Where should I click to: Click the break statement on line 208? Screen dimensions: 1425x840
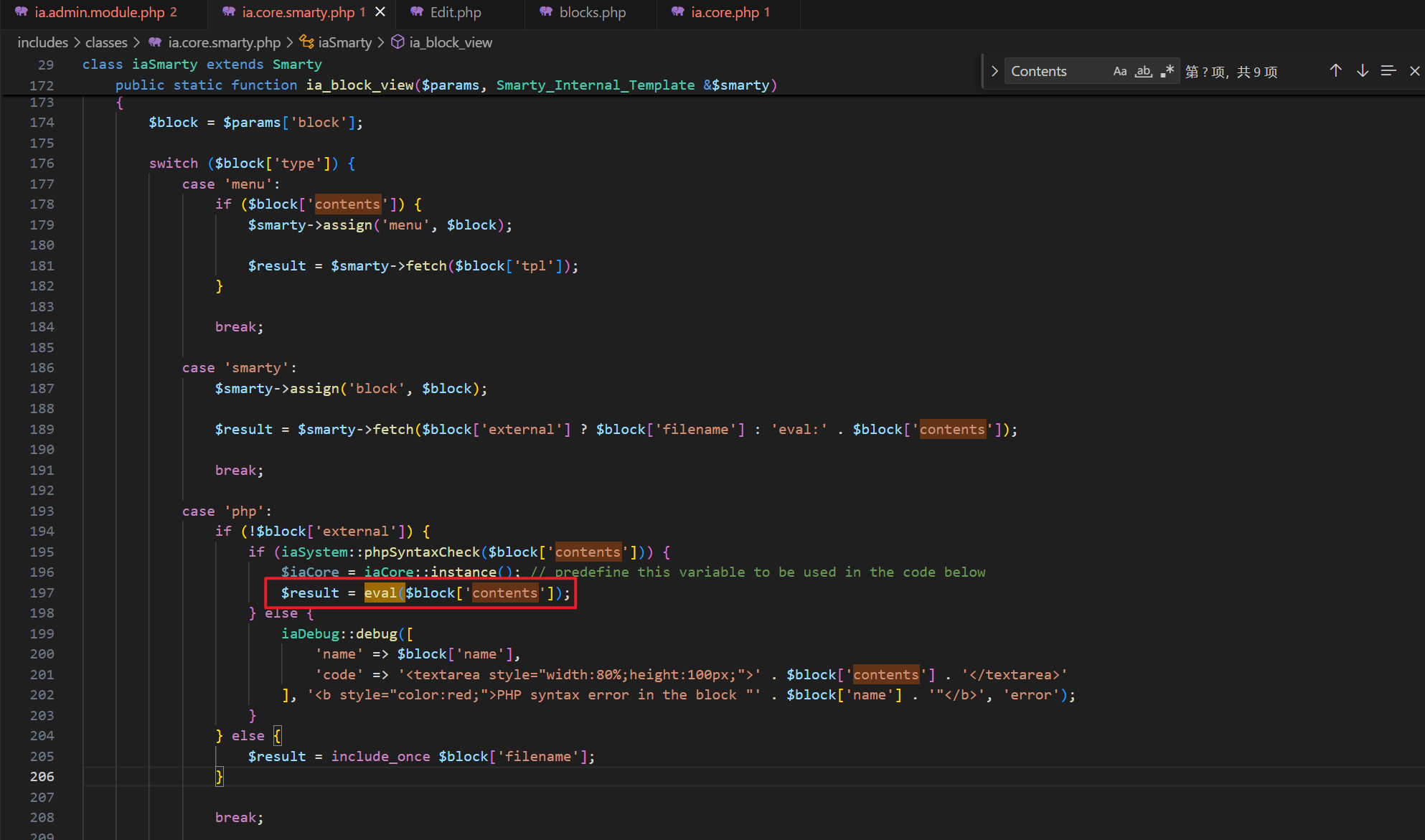click(x=240, y=818)
